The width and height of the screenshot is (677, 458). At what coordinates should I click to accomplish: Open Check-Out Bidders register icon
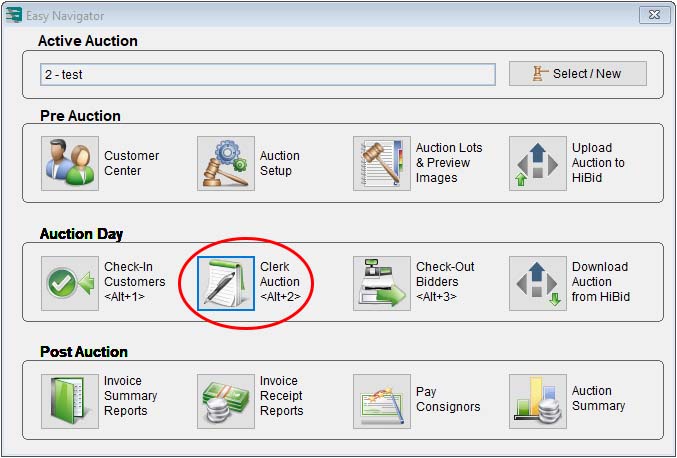point(382,283)
